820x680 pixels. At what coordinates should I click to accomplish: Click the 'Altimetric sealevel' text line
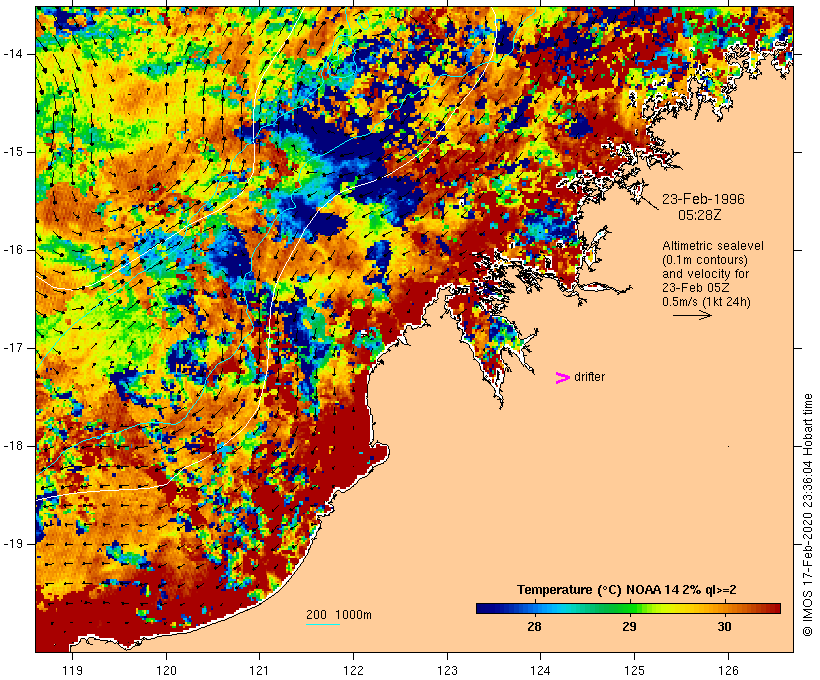[713, 246]
